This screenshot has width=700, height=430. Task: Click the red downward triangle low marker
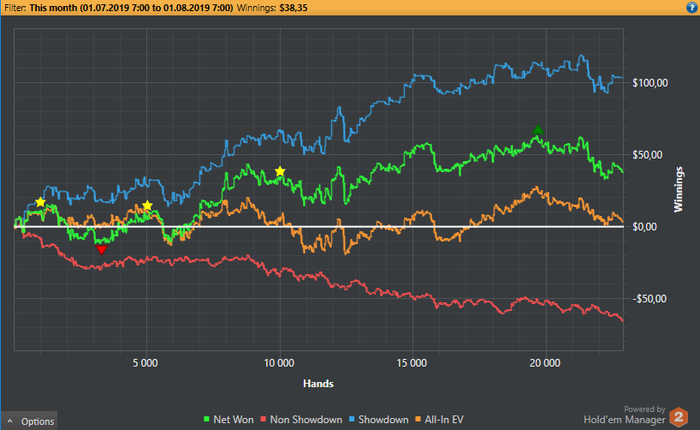(x=102, y=250)
